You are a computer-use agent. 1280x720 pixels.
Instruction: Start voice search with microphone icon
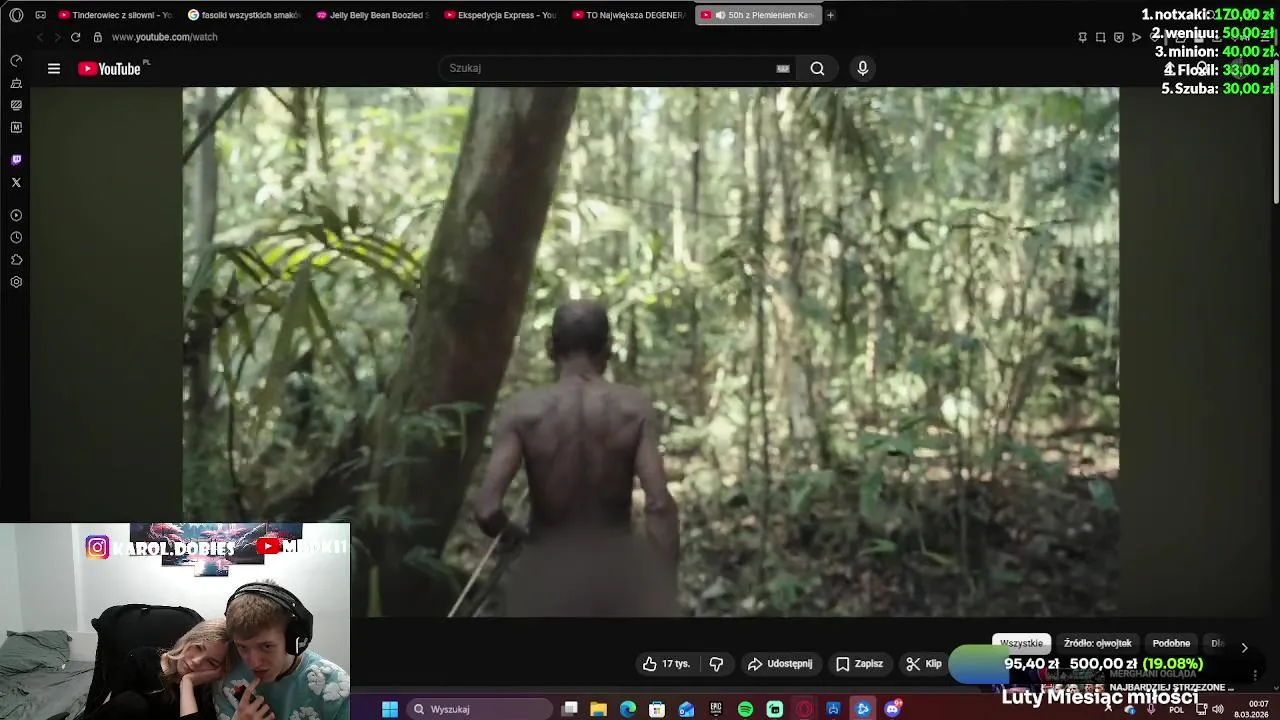(863, 68)
